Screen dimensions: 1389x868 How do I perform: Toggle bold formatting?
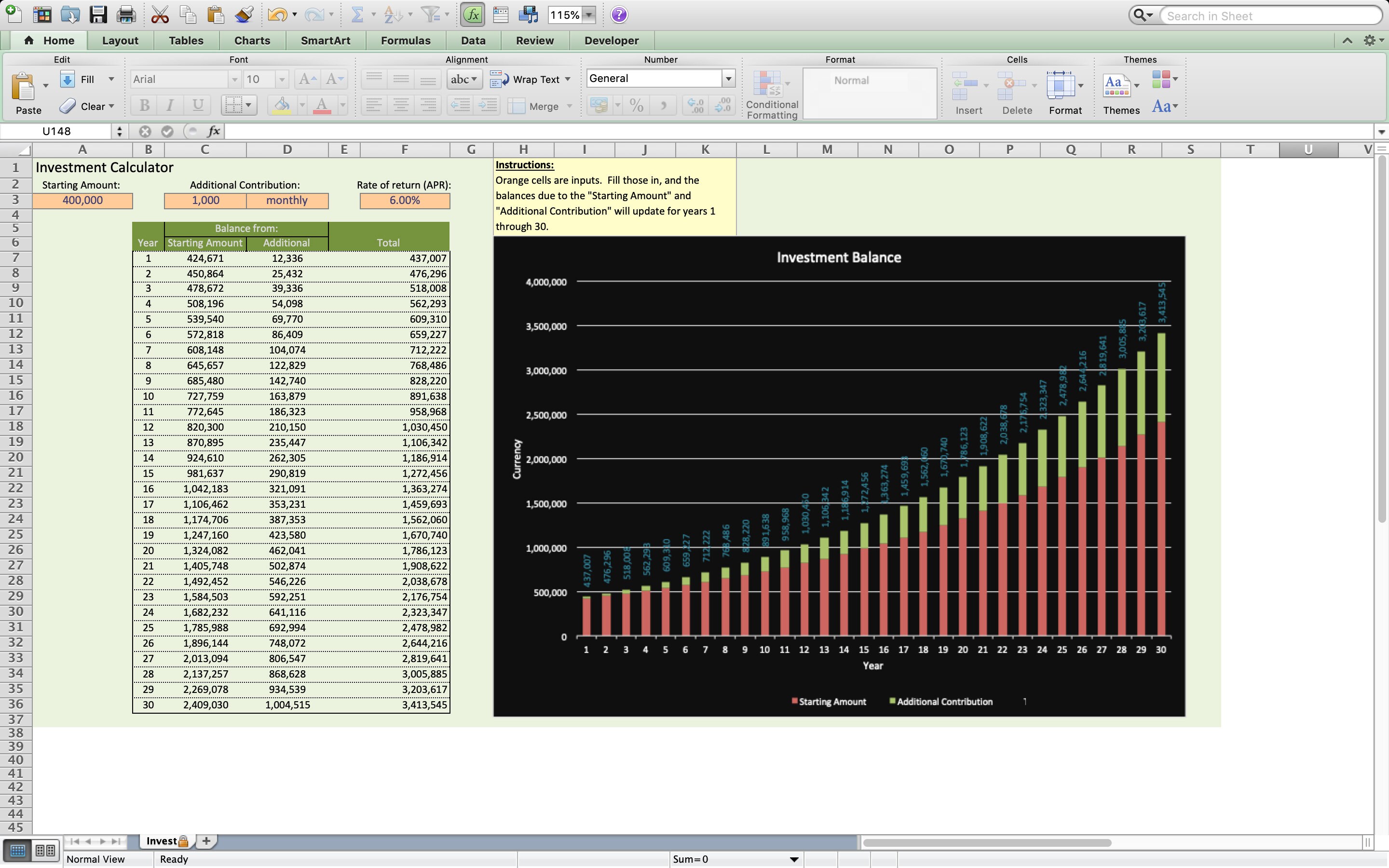pyautogui.click(x=144, y=105)
